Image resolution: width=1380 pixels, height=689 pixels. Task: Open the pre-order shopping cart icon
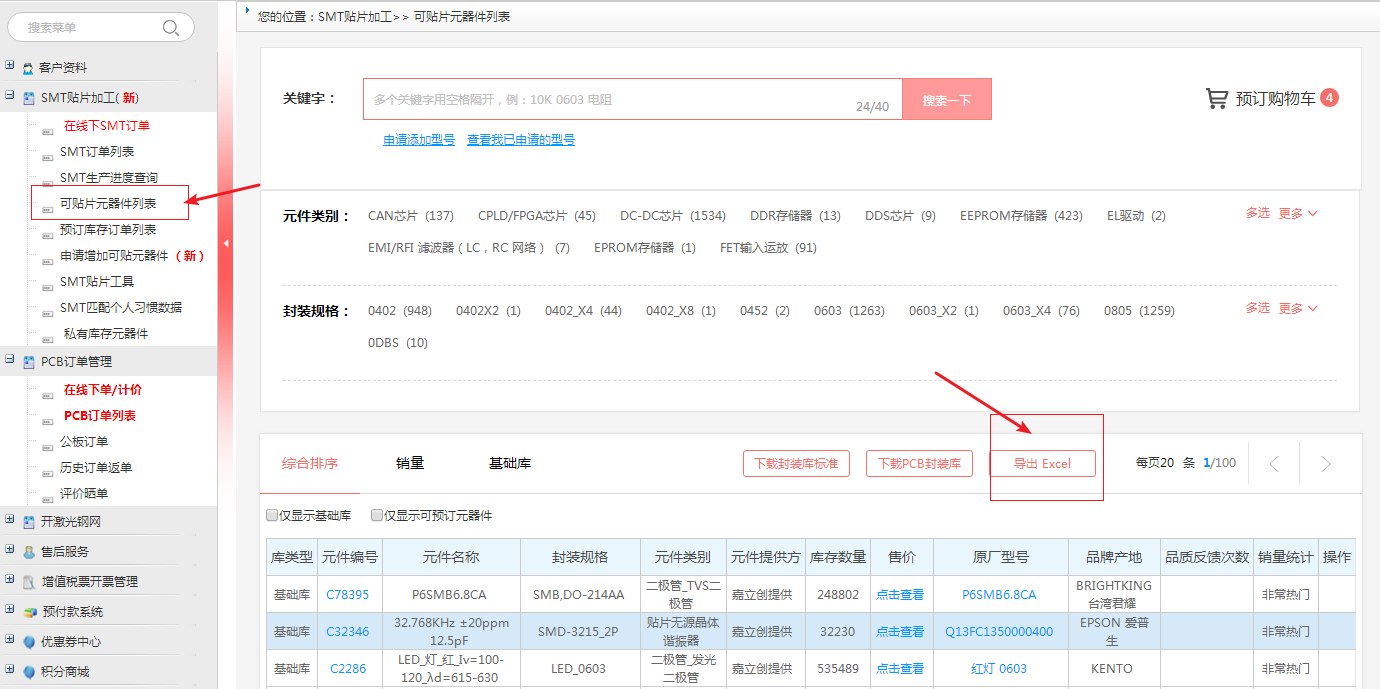pyautogui.click(x=1217, y=98)
